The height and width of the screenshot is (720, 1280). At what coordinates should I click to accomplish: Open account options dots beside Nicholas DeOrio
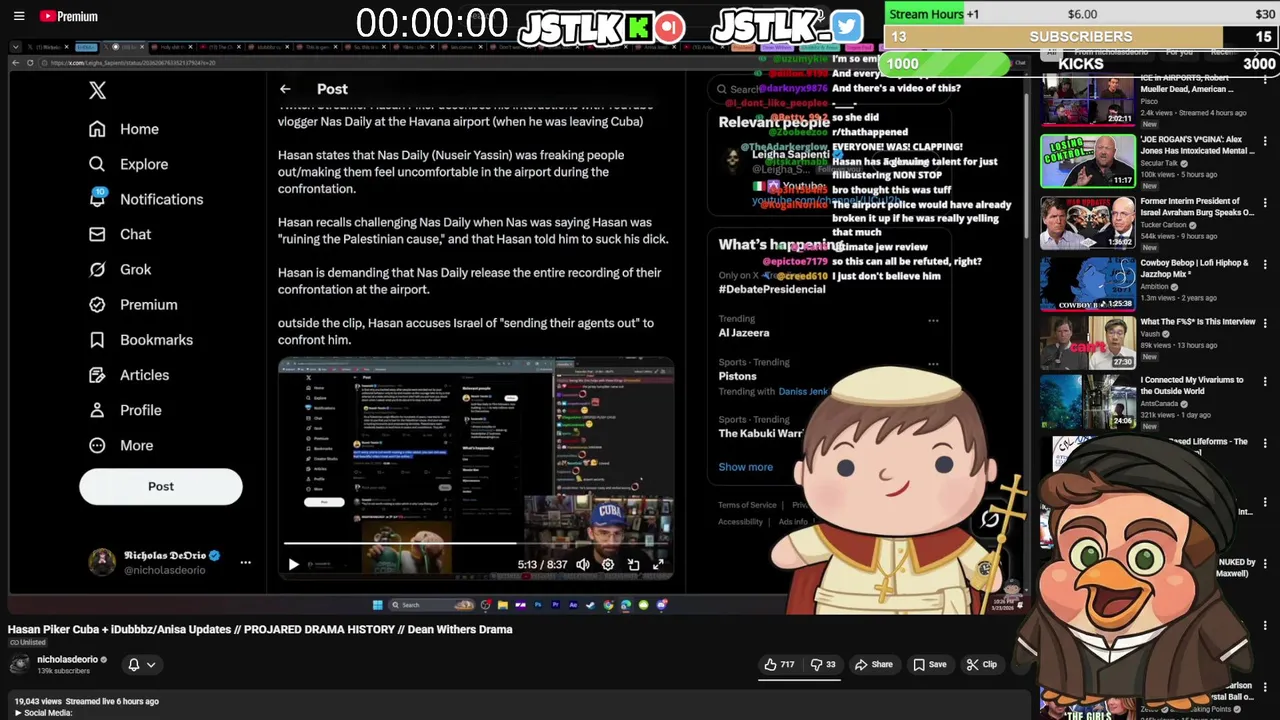point(245,562)
